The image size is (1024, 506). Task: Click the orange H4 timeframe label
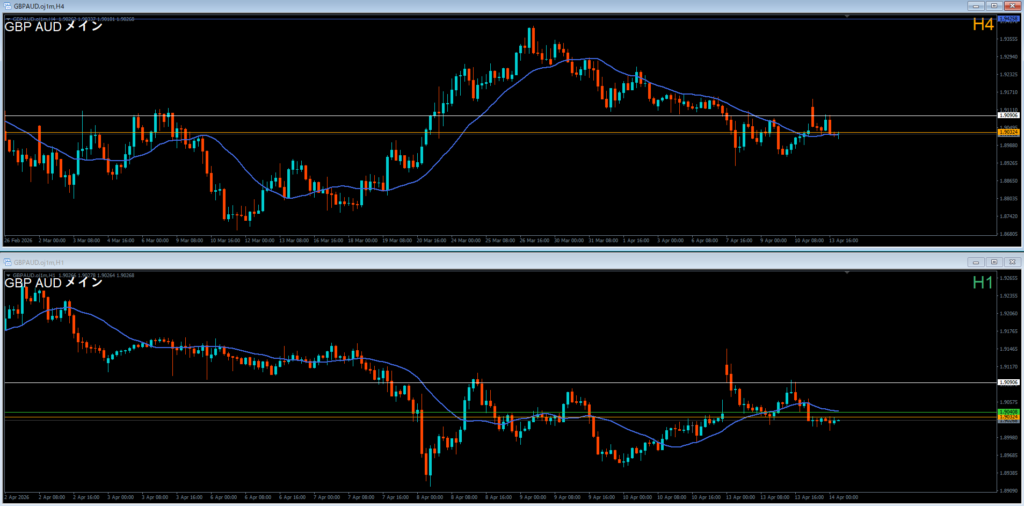pos(982,24)
